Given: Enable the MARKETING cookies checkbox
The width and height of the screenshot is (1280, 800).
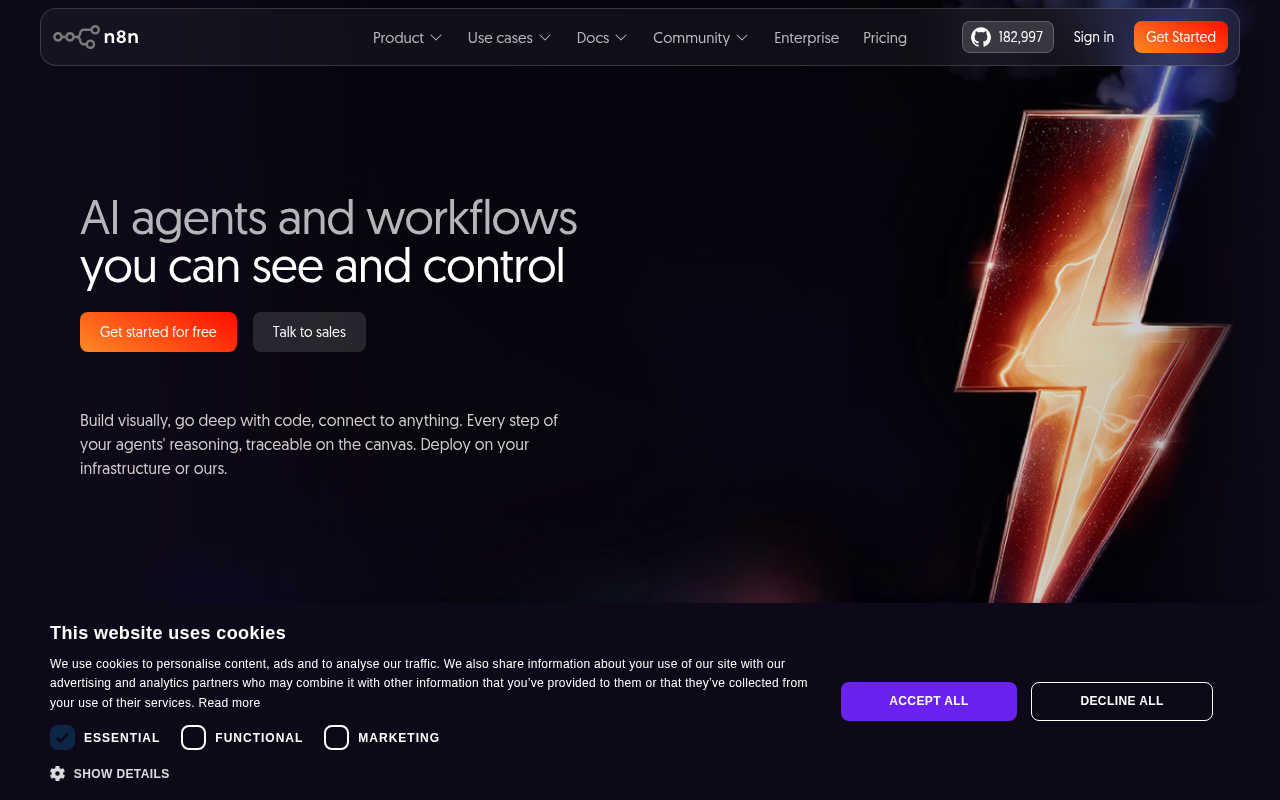Looking at the screenshot, I should tap(336, 737).
